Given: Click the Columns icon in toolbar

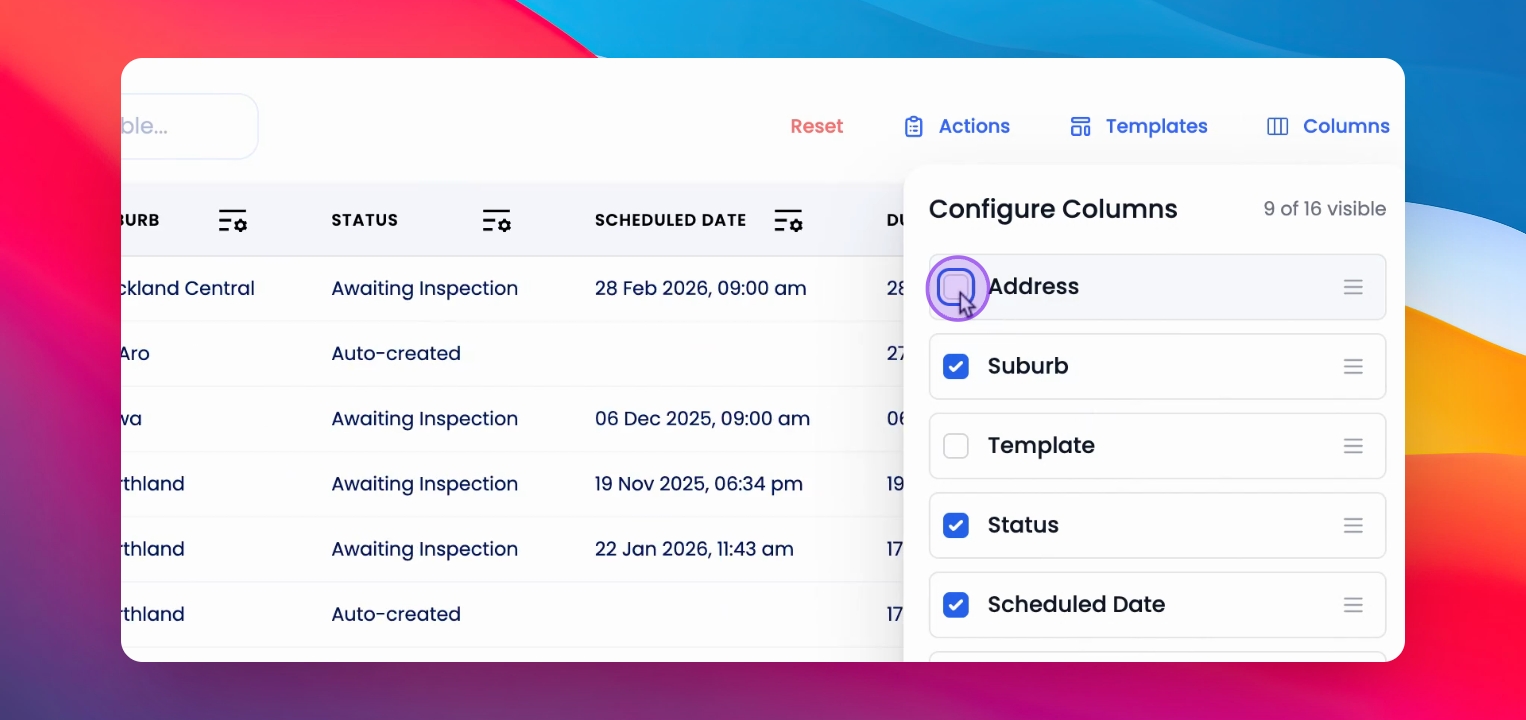Looking at the screenshot, I should coord(1277,127).
